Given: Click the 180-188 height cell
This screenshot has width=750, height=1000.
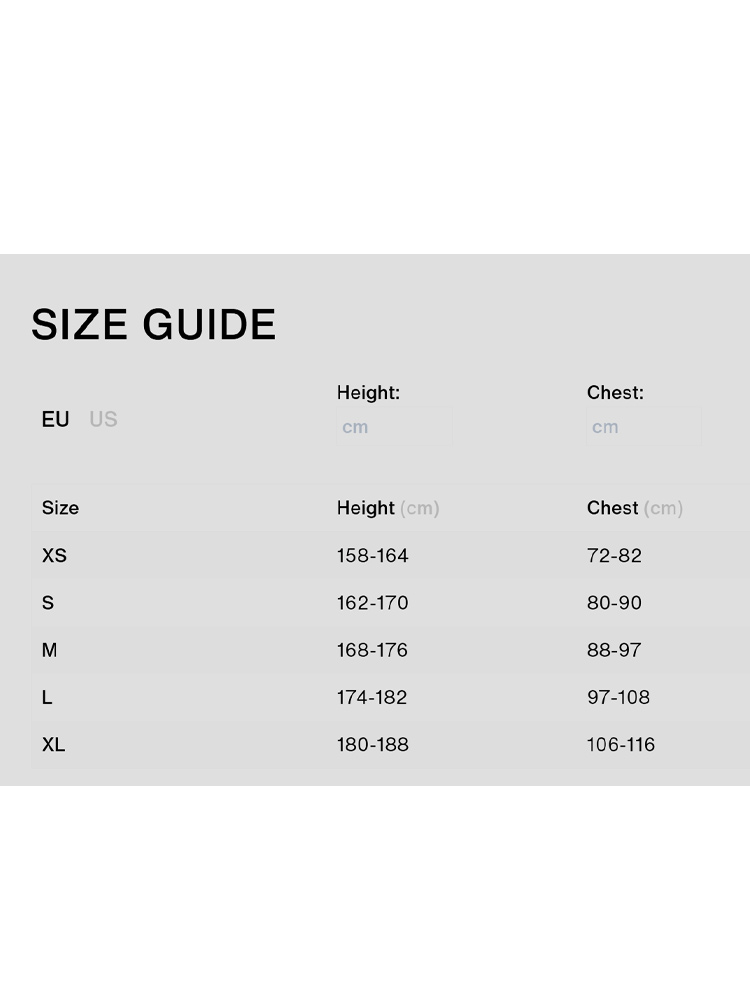Looking at the screenshot, I should point(372,744).
